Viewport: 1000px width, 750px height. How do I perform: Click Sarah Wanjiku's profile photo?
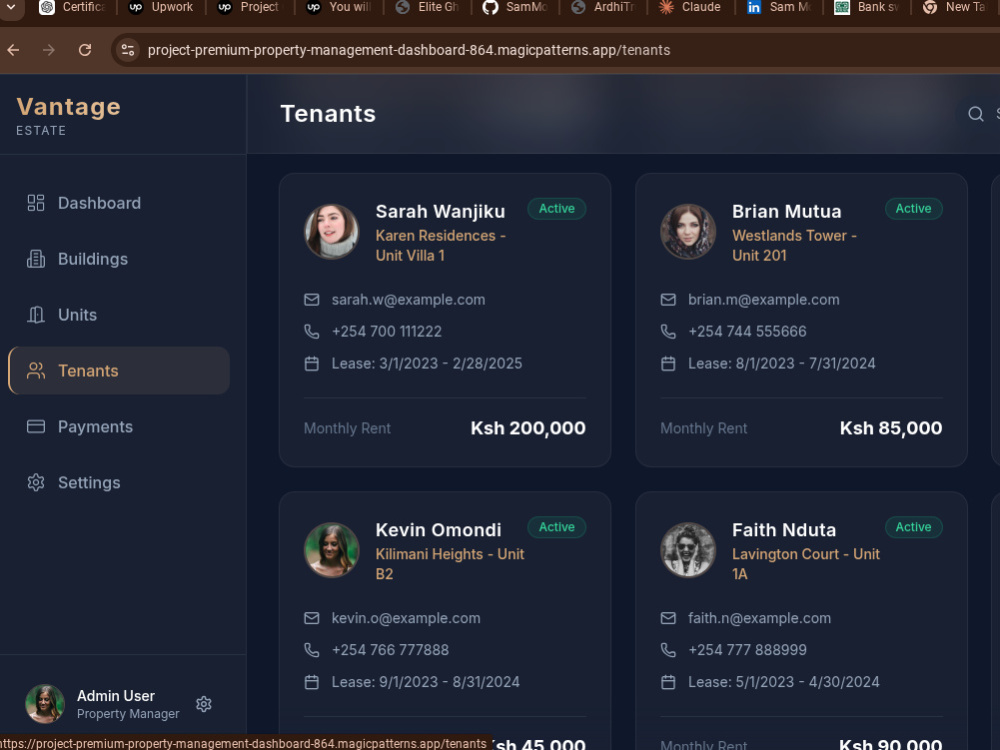pos(331,232)
